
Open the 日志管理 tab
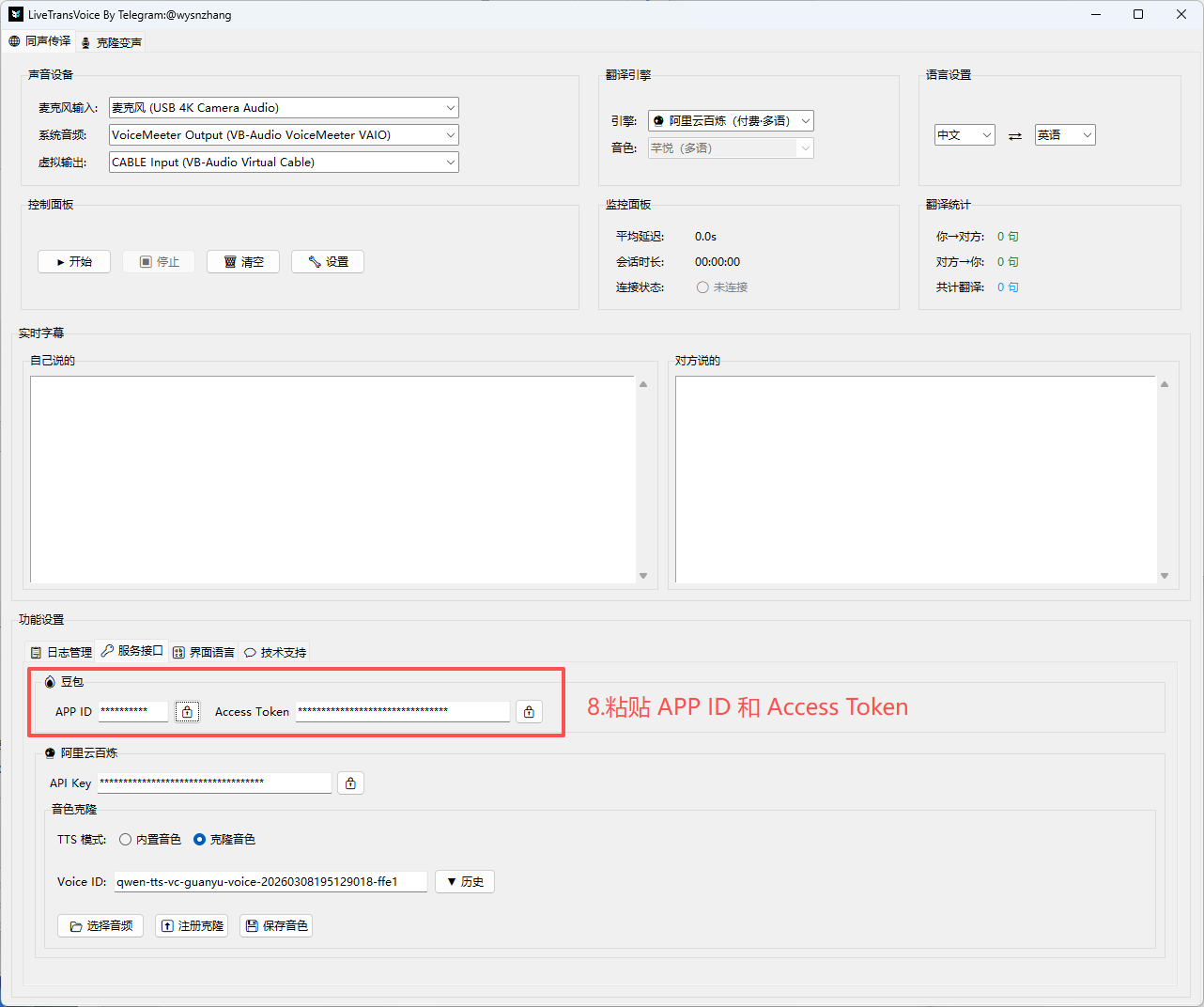(61, 652)
